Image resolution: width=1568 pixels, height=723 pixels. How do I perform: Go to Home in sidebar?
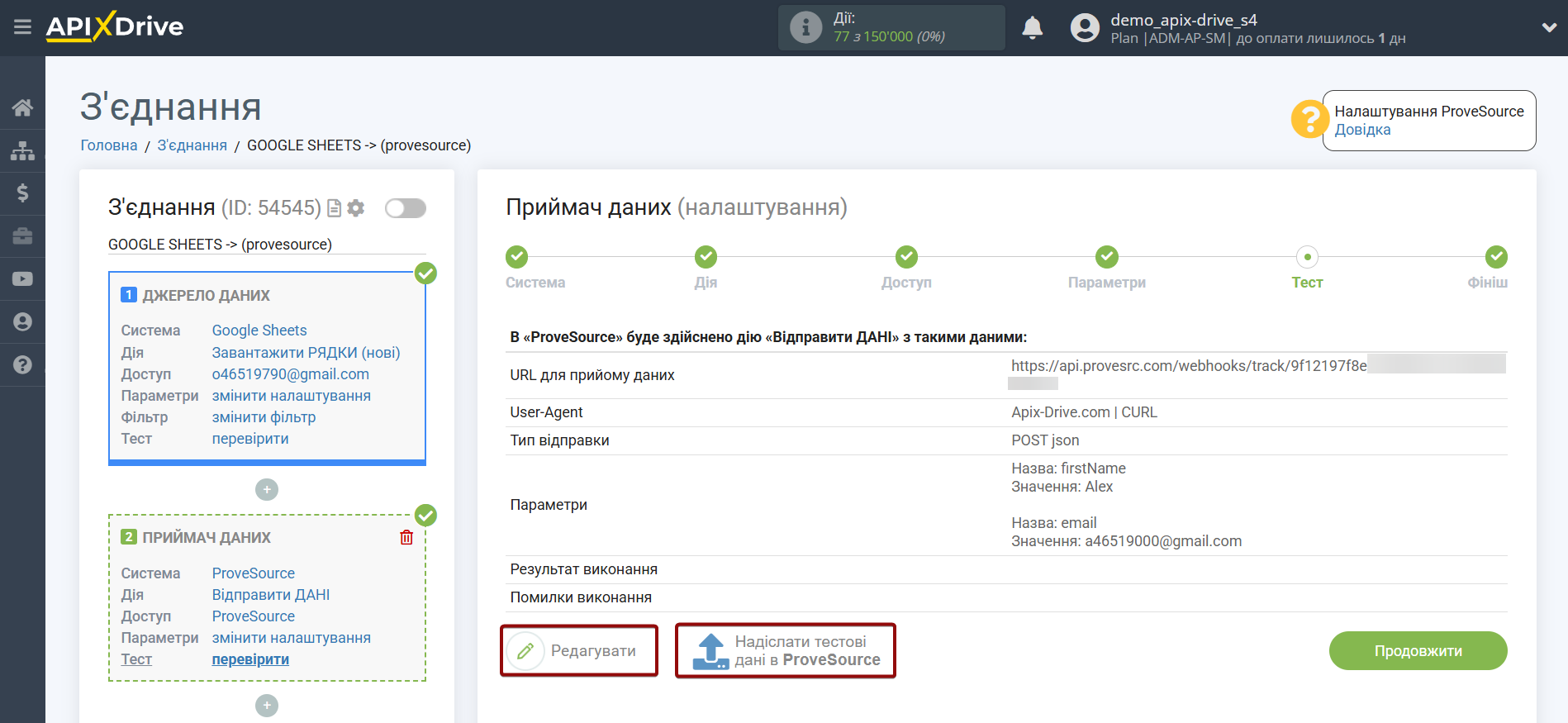[22, 107]
